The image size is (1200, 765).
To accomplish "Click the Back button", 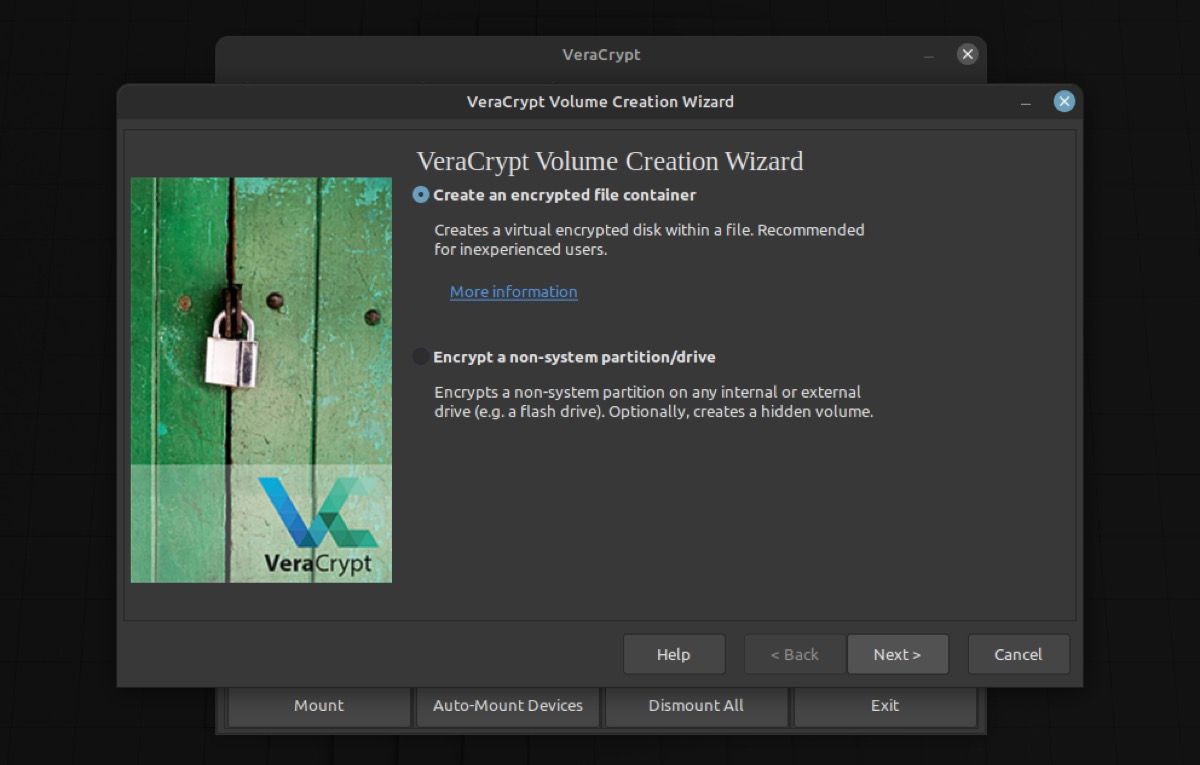I will (794, 654).
